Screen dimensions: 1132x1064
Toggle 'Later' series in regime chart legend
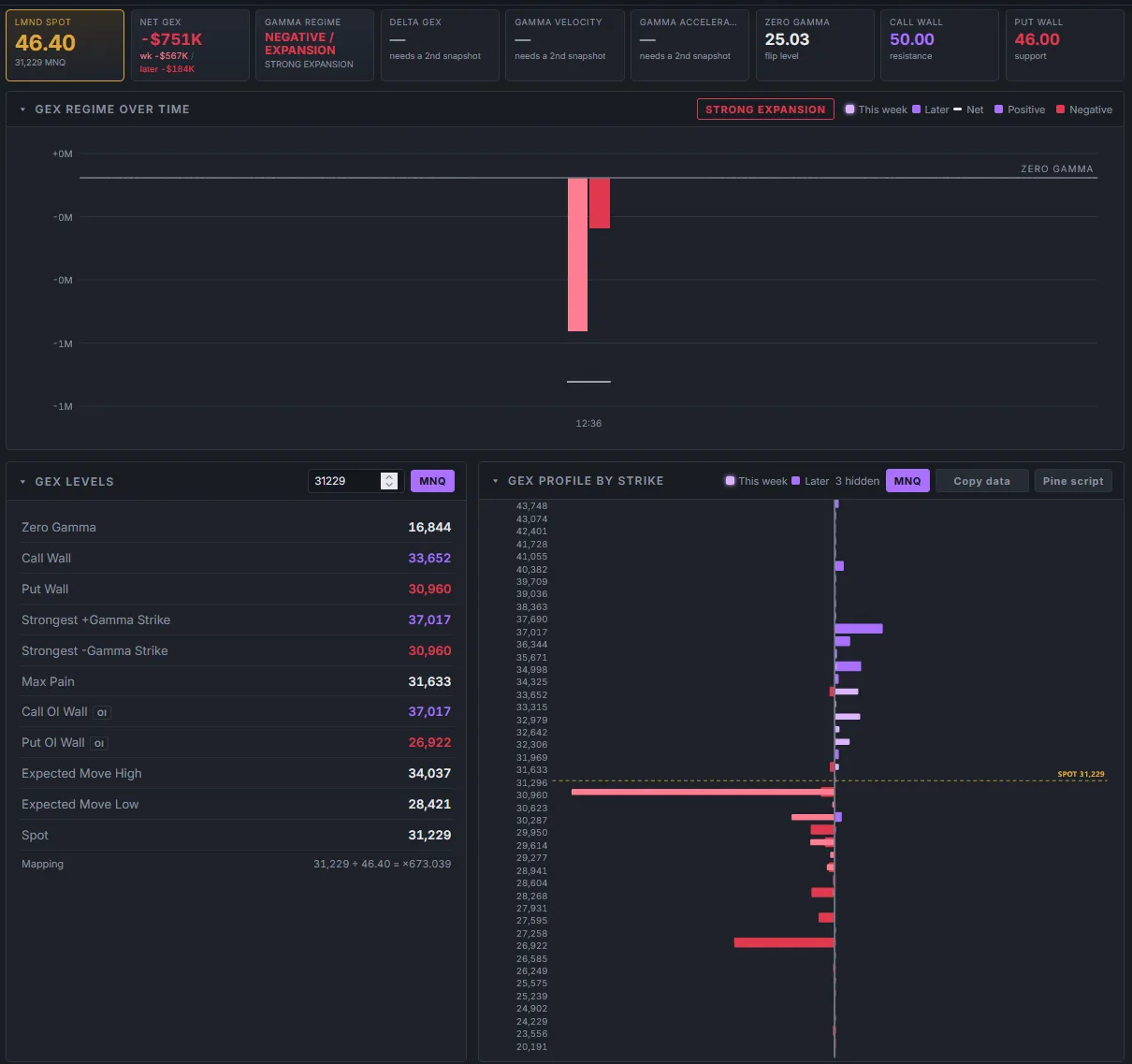click(931, 109)
